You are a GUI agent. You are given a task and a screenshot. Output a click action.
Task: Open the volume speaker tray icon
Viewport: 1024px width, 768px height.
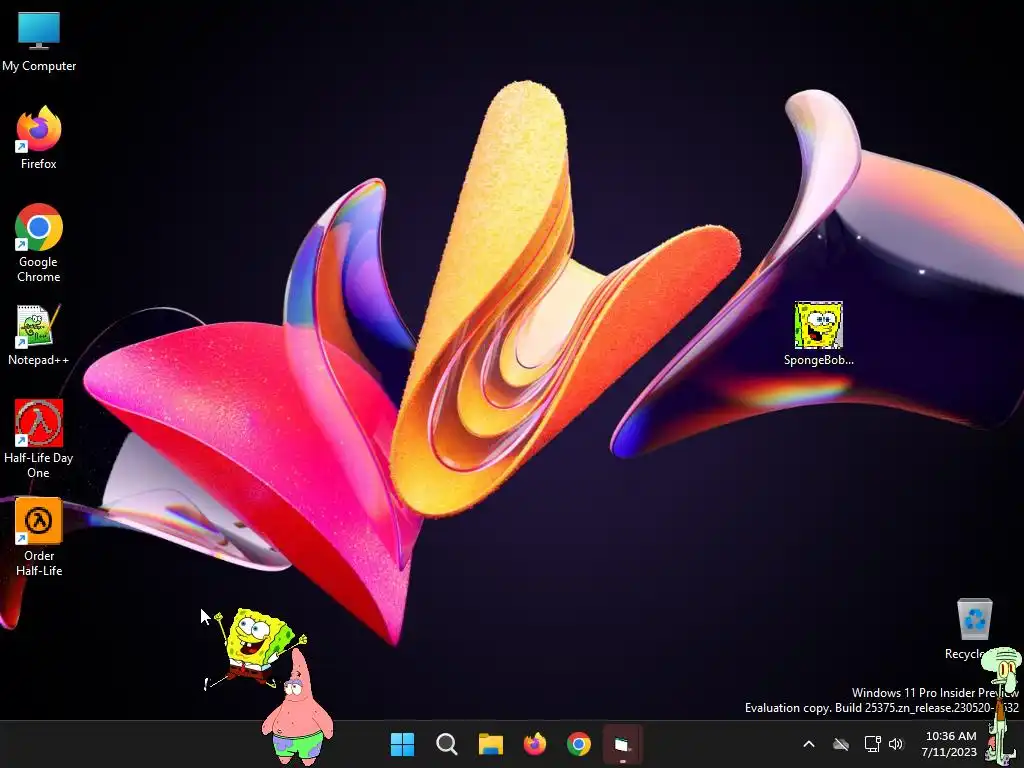(x=896, y=744)
